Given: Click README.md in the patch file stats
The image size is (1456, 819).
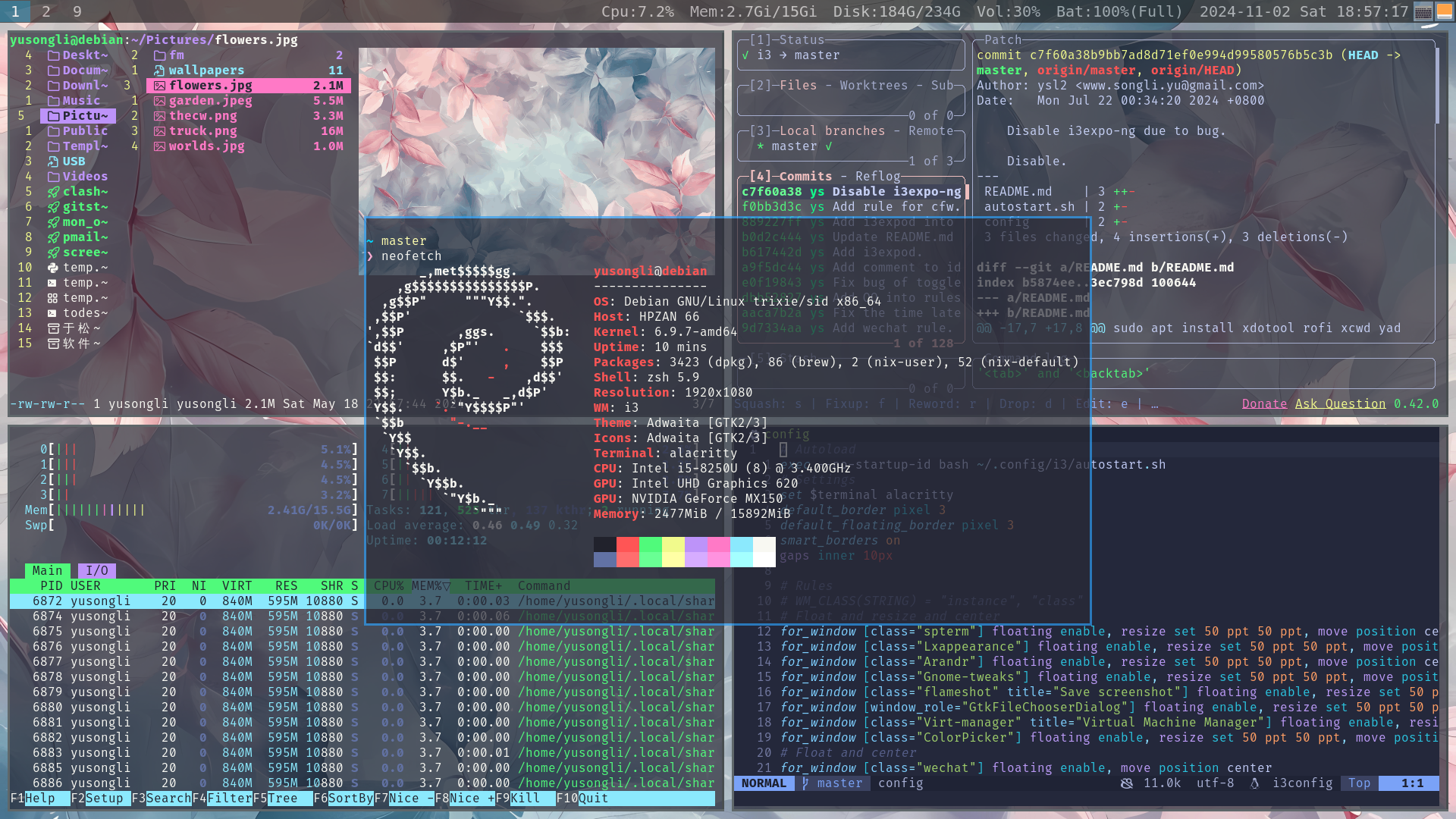Looking at the screenshot, I should tap(1018, 192).
